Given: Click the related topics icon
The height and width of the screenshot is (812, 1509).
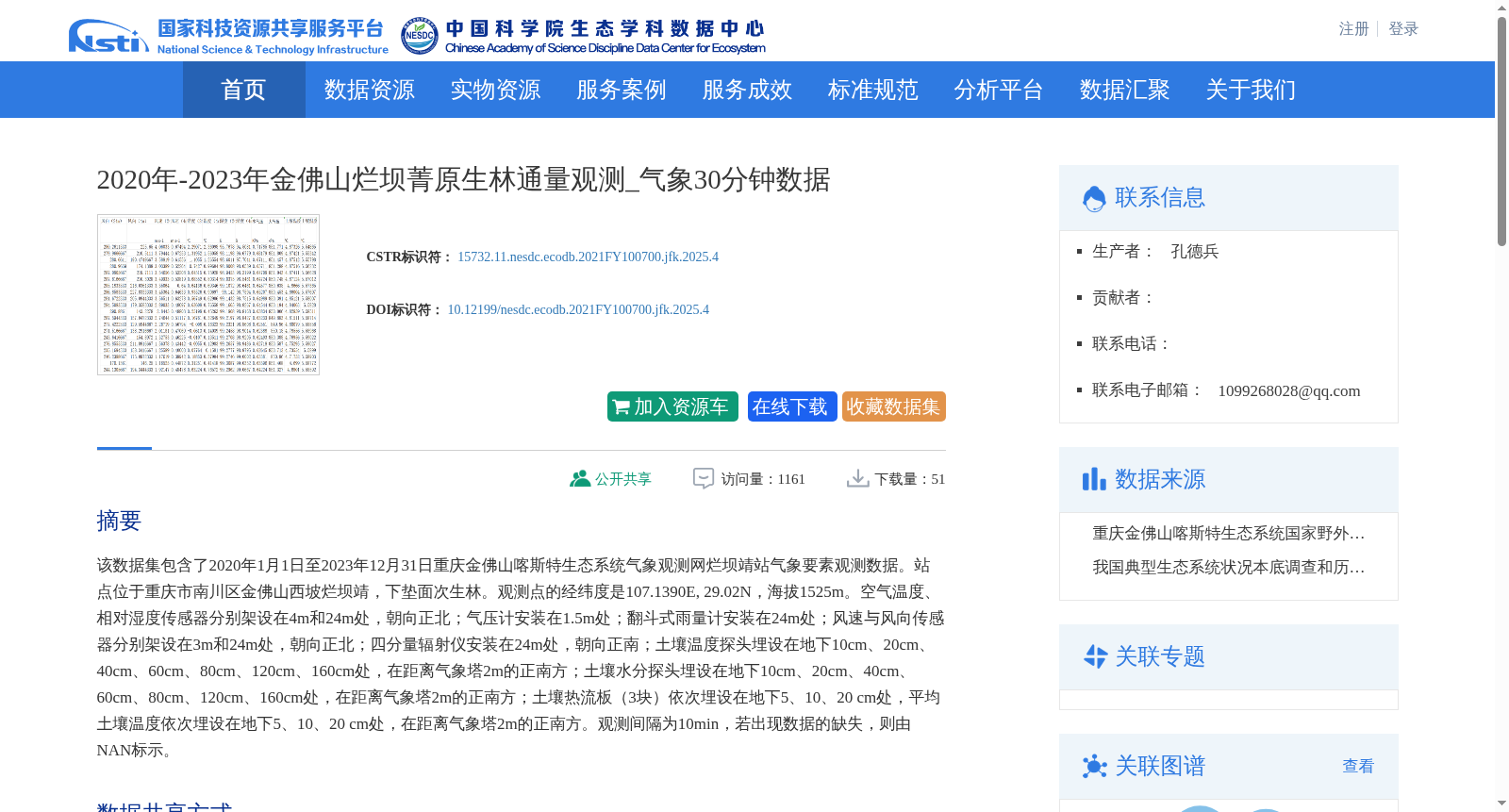Looking at the screenshot, I should (1095, 656).
